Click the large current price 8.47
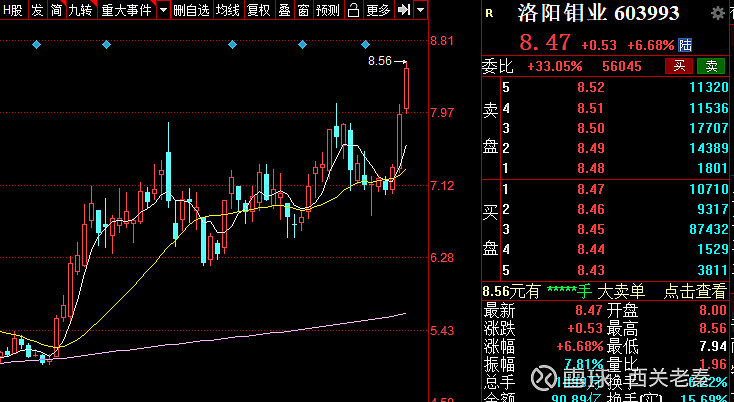Viewport: 734px width, 402px height. [x=545, y=43]
